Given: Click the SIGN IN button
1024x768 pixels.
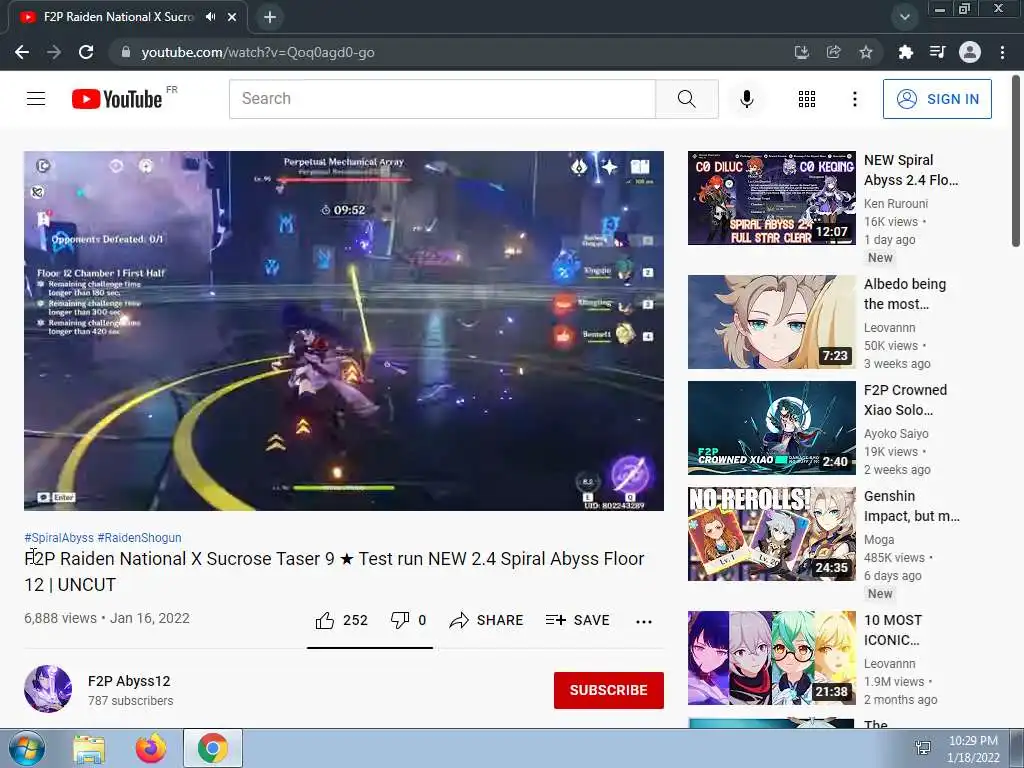Looking at the screenshot, I should point(937,99).
